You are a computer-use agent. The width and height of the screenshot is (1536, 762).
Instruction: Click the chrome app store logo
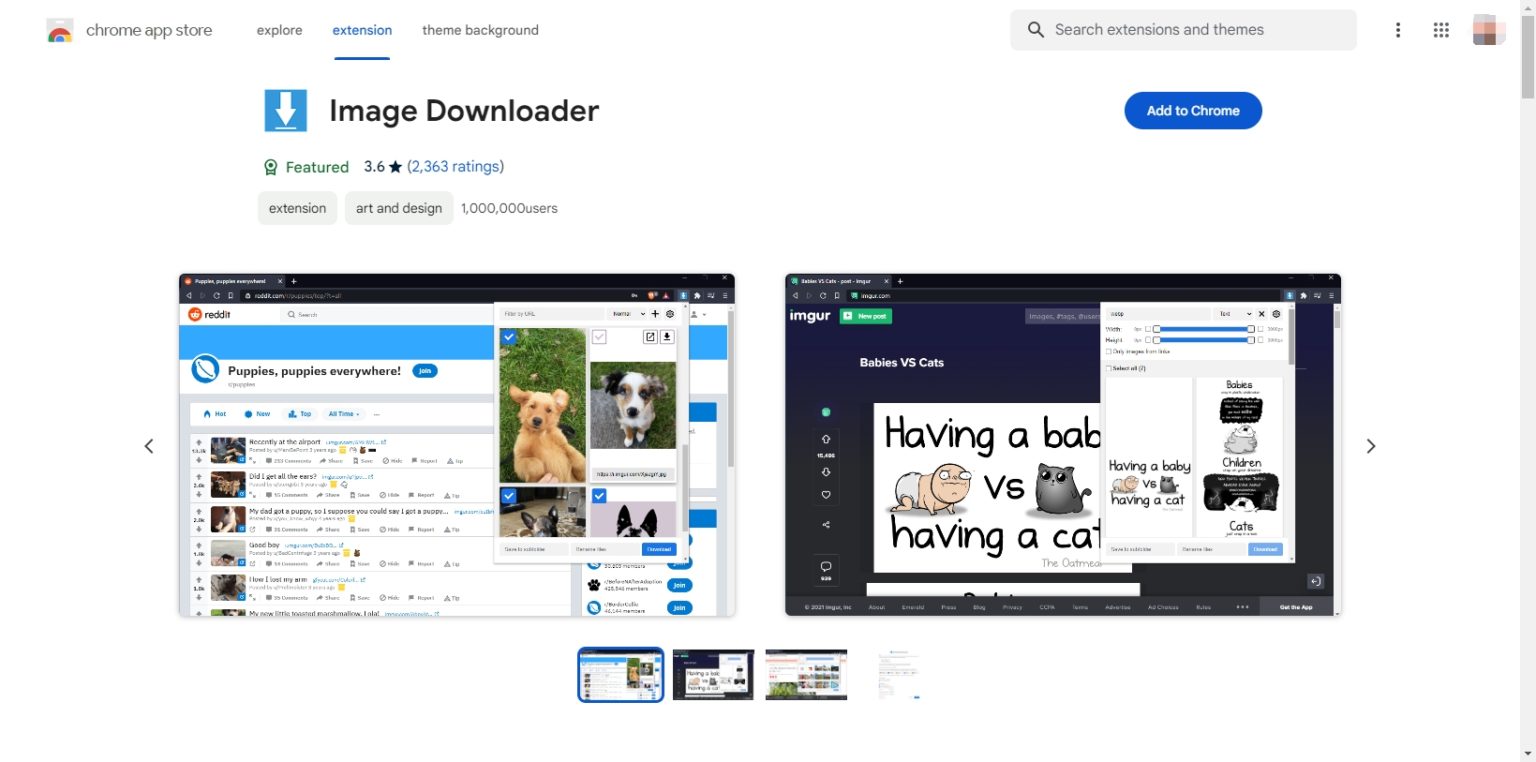(x=60, y=30)
